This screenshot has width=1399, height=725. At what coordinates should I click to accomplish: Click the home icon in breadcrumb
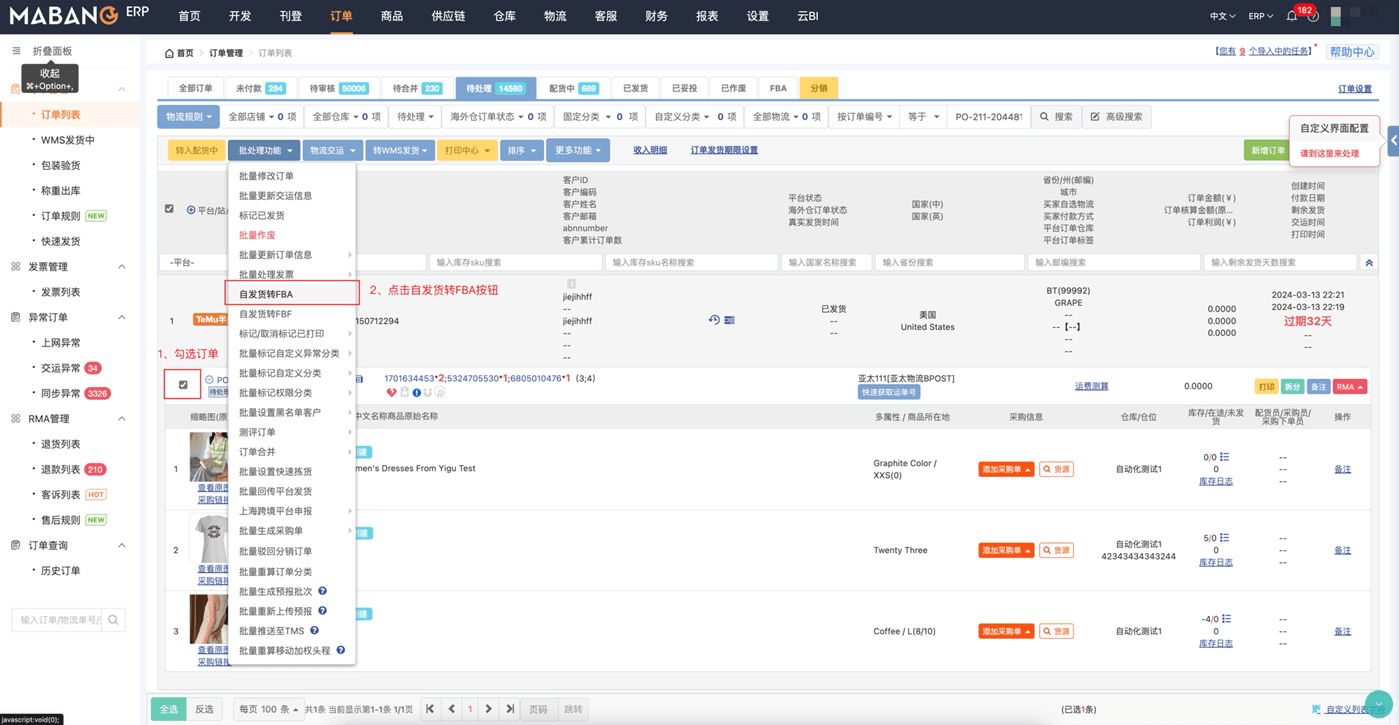tap(169, 53)
